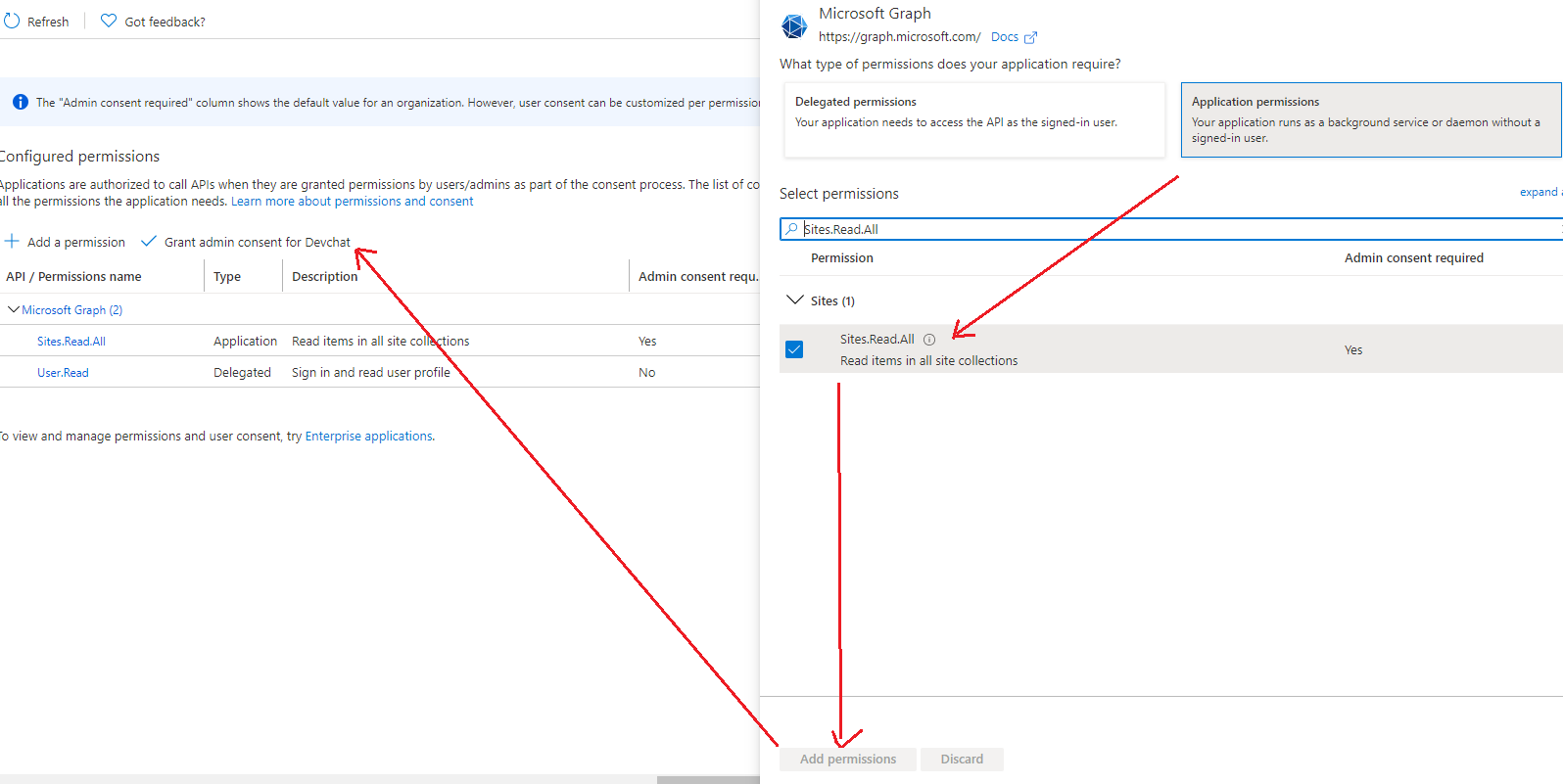Click the plus icon for Add a permission
1563x784 pixels.
pyautogui.click(x=12, y=241)
